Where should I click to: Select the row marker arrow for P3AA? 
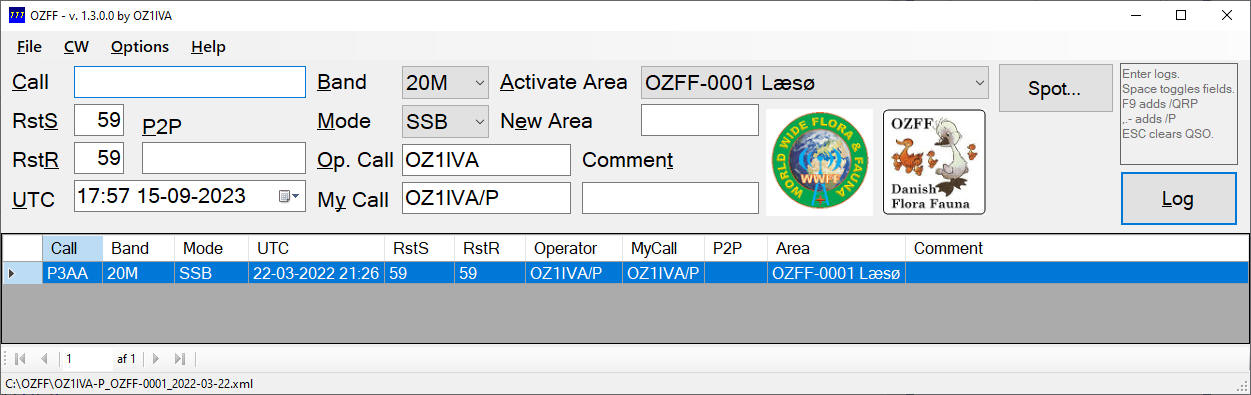(12, 273)
